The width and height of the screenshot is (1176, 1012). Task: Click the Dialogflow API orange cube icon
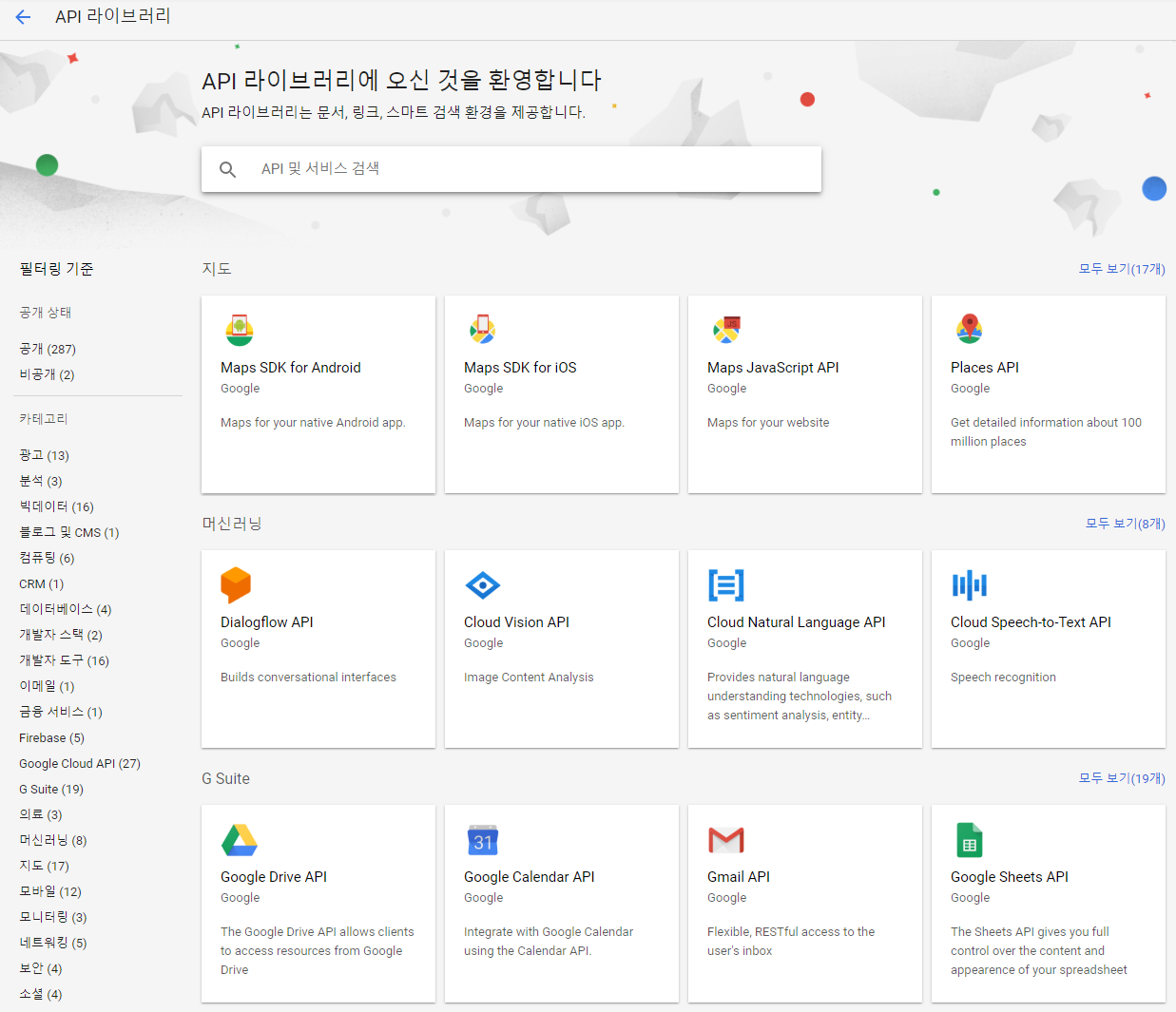tap(236, 585)
